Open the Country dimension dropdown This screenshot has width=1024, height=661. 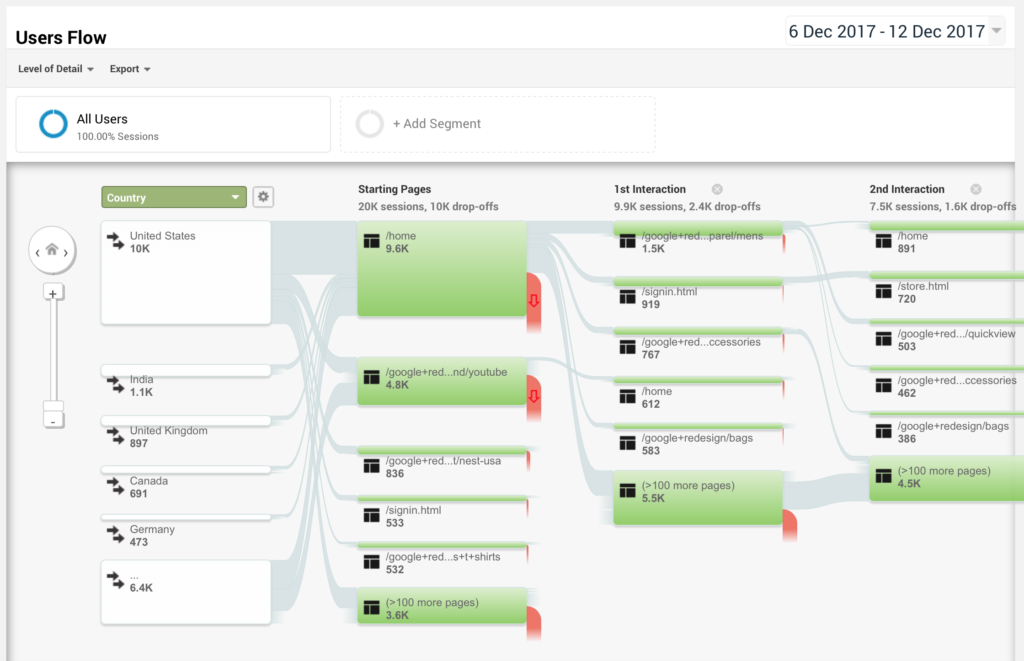click(x=174, y=198)
